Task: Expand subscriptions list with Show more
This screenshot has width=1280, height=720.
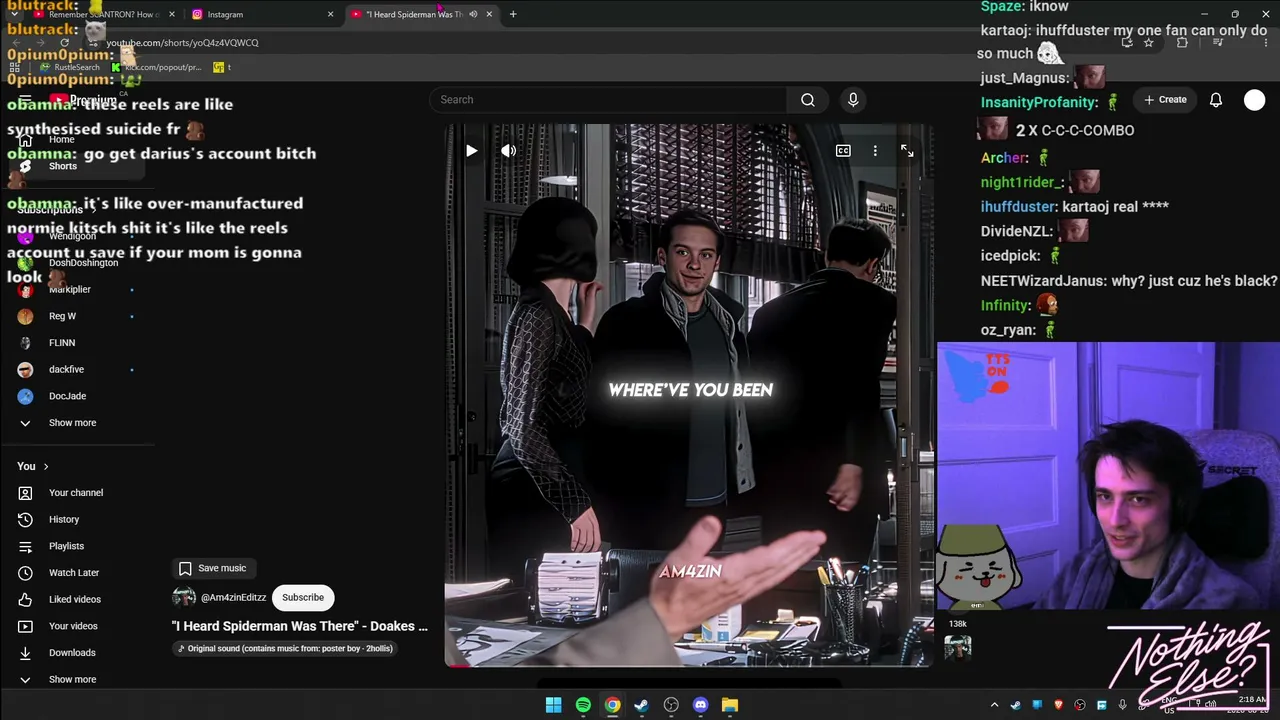Action: 77,423
